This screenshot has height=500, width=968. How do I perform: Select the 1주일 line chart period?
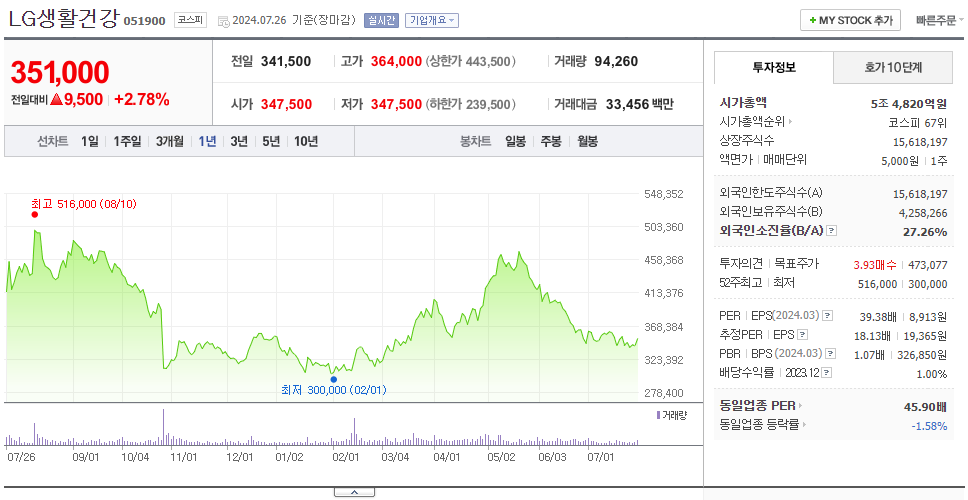(127, 141)
